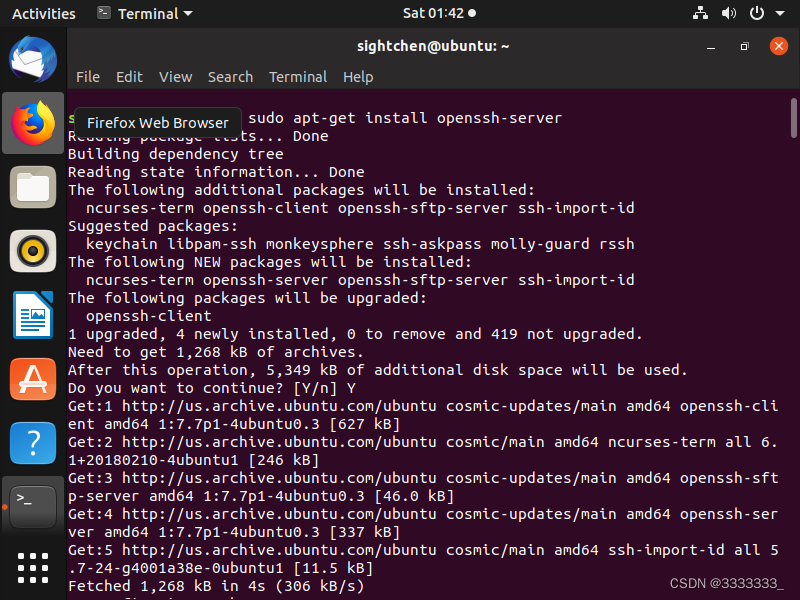Click the 'Get:1' archive URL line

pos(423,415)
